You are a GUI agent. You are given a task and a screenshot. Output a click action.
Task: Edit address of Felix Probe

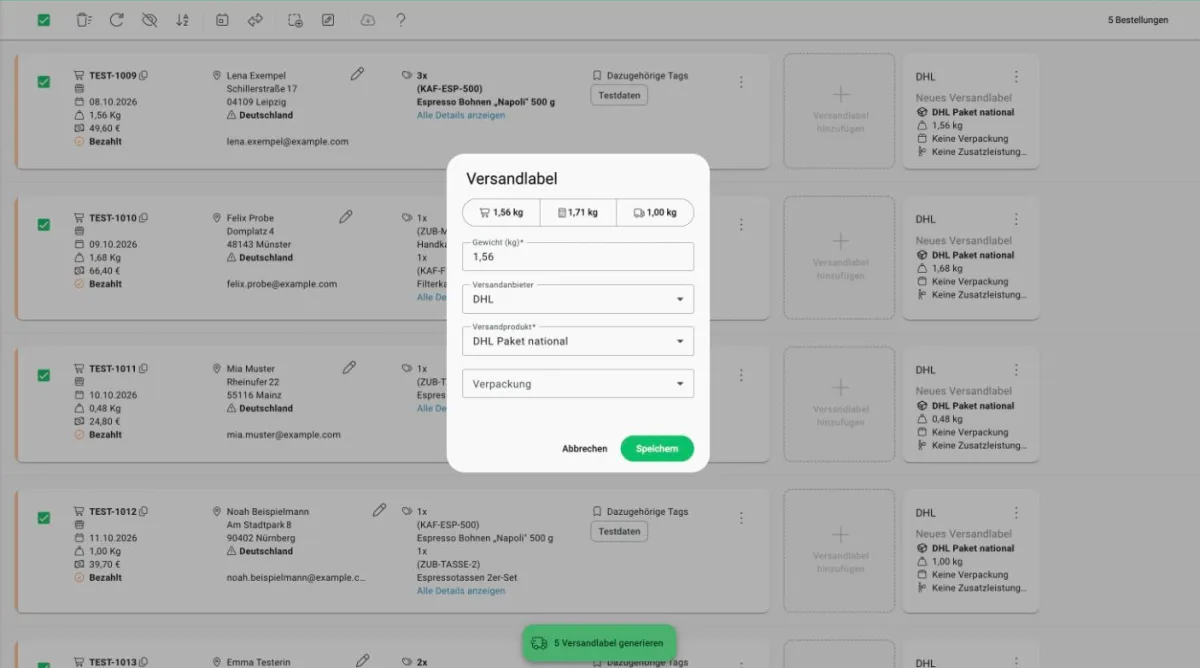click(346, 216)
